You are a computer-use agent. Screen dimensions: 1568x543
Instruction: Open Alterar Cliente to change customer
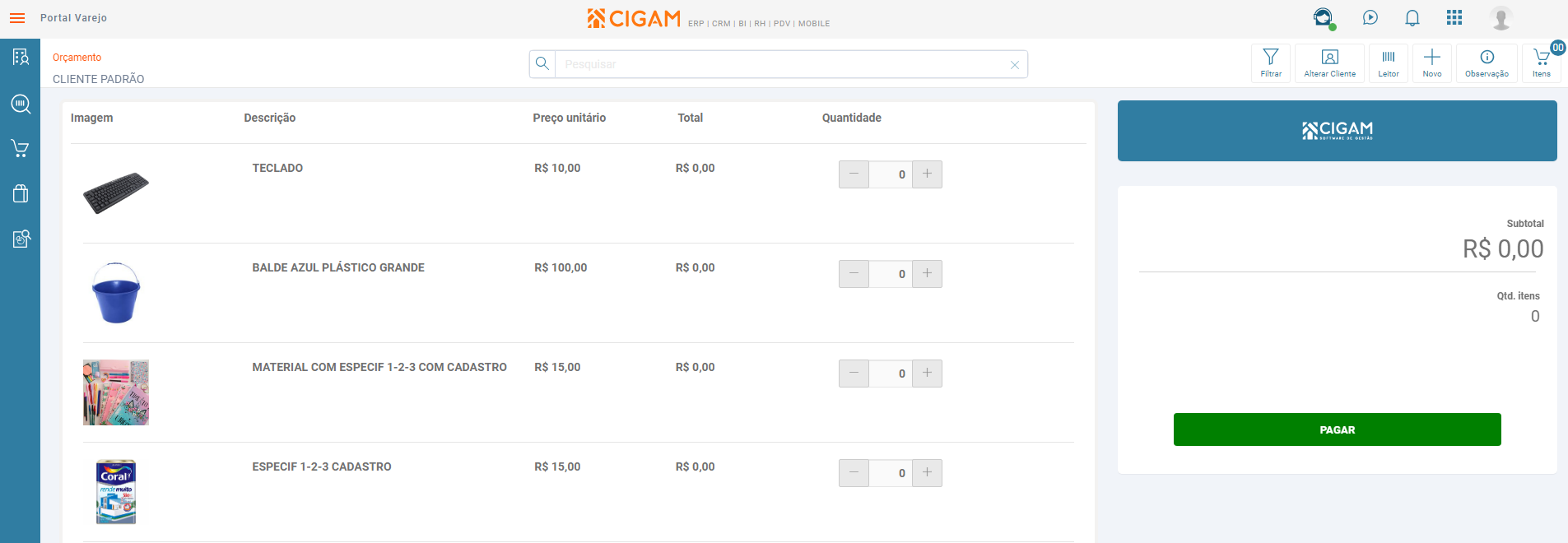click(1329, 63)
